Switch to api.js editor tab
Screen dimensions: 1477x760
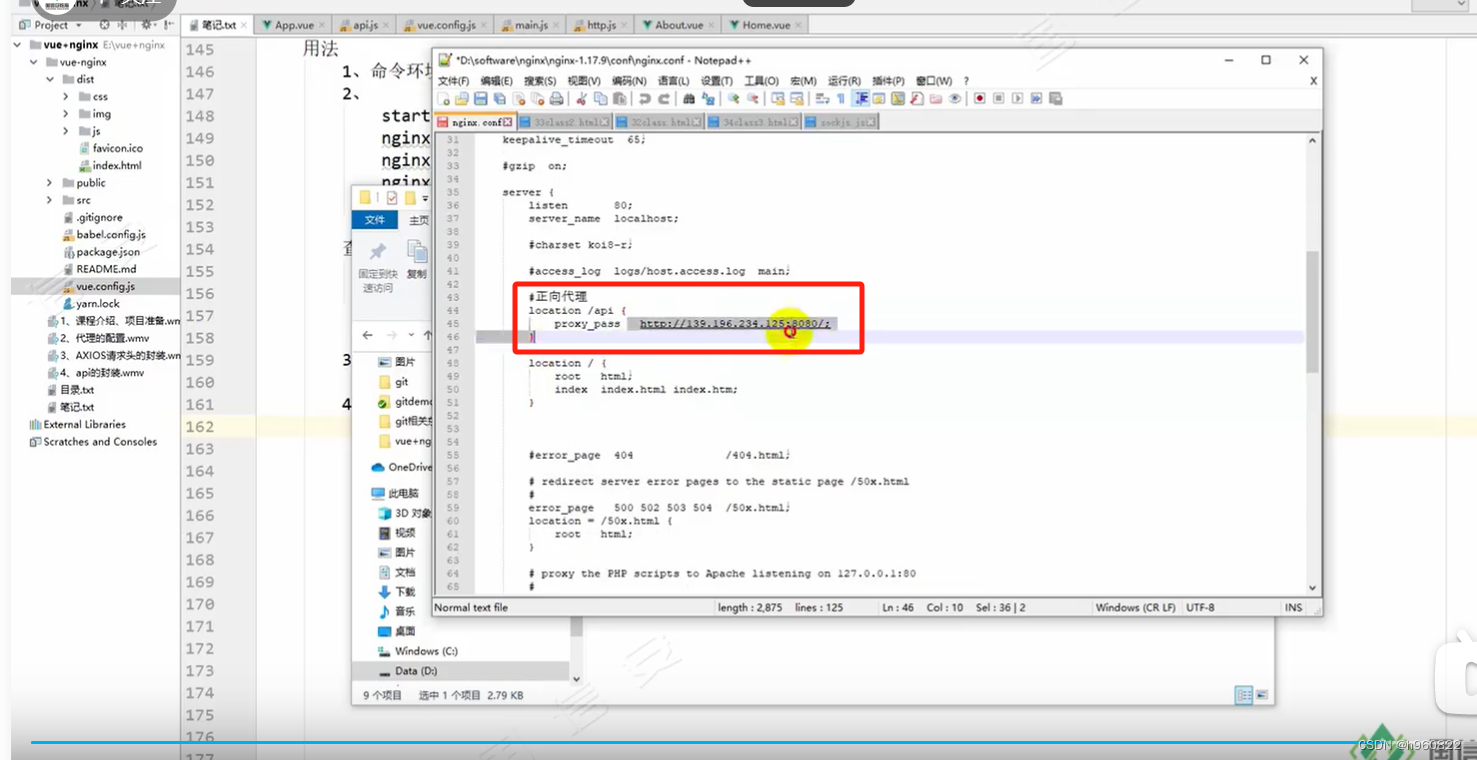coord(364,25)
